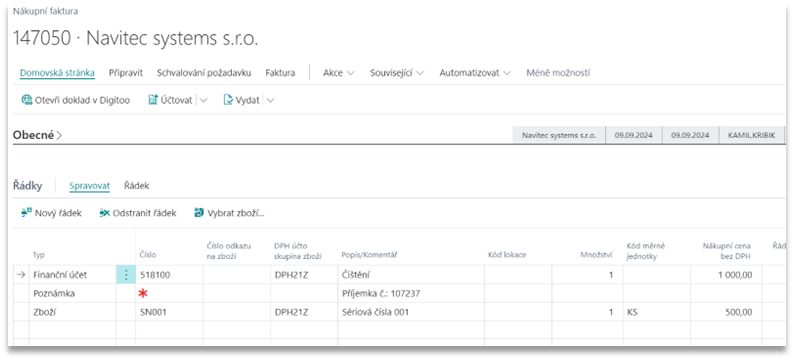This screenshot has height=360, width=794.
Task: Click the 1 000,00 price cell
Action: point(727,275)
